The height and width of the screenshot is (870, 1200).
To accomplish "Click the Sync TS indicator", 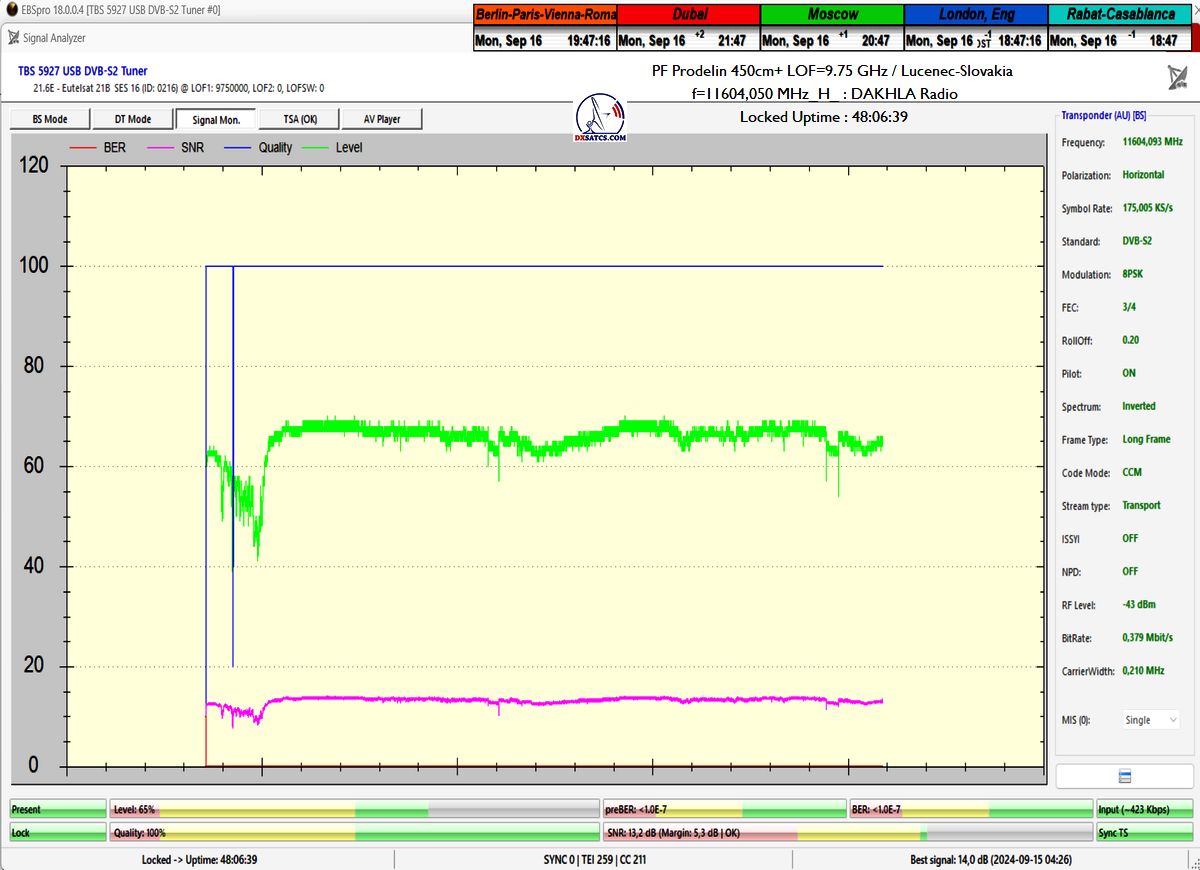I will pyautogui.click(x=1144, y=832).
